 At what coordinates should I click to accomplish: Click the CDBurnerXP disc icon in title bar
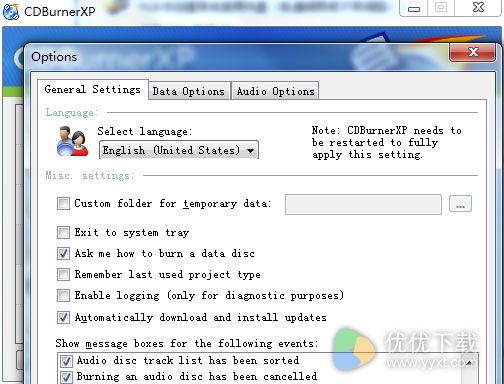(11, 12)
